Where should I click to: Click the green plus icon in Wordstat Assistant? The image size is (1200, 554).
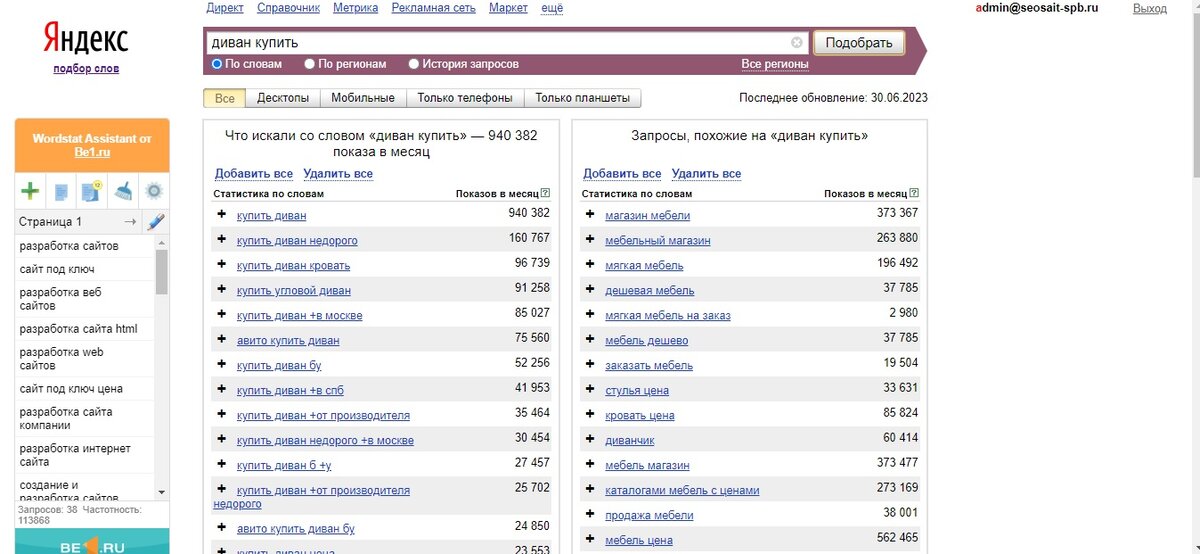30,191
